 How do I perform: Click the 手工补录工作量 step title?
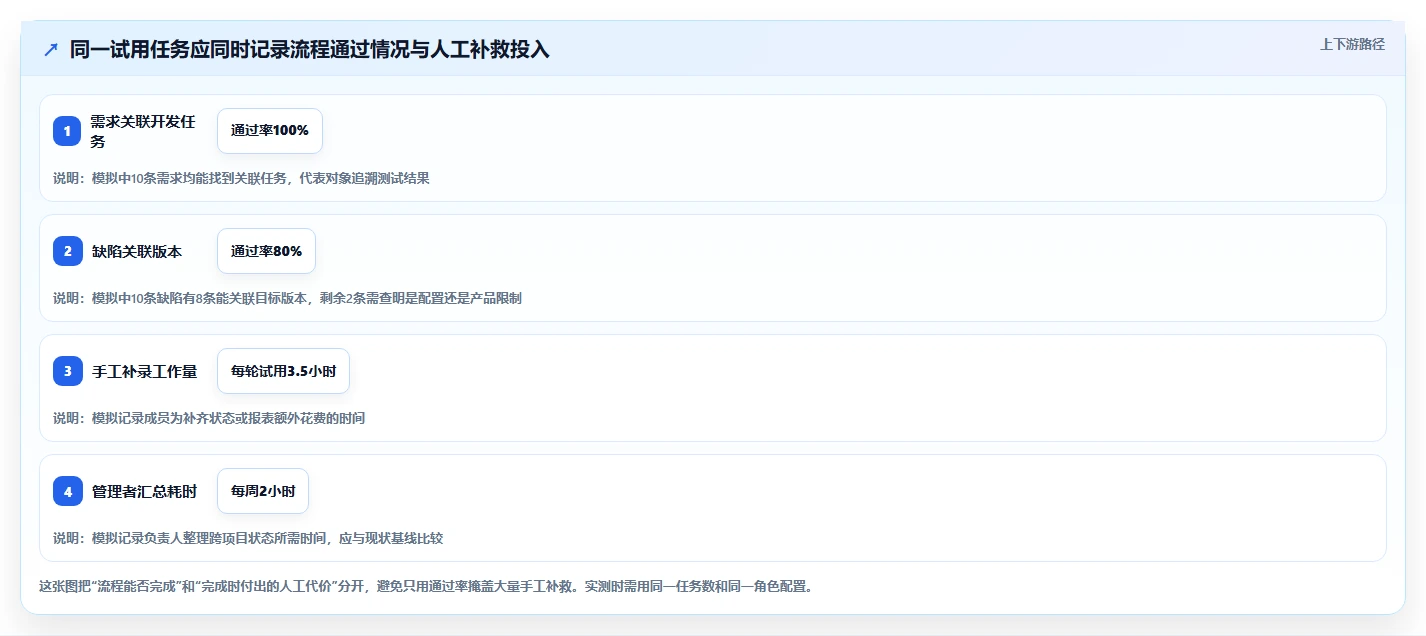point(144,371)
